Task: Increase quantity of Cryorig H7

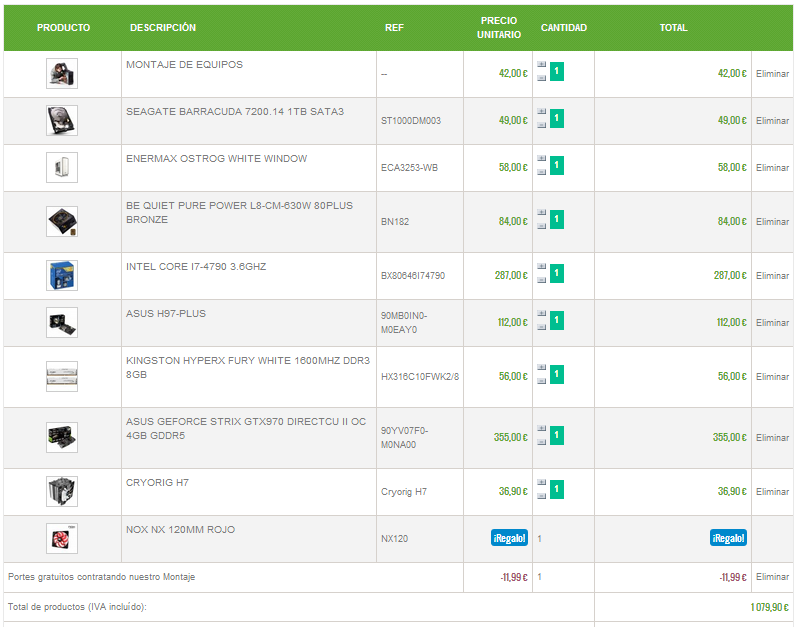Action: [x=541, y=483]
